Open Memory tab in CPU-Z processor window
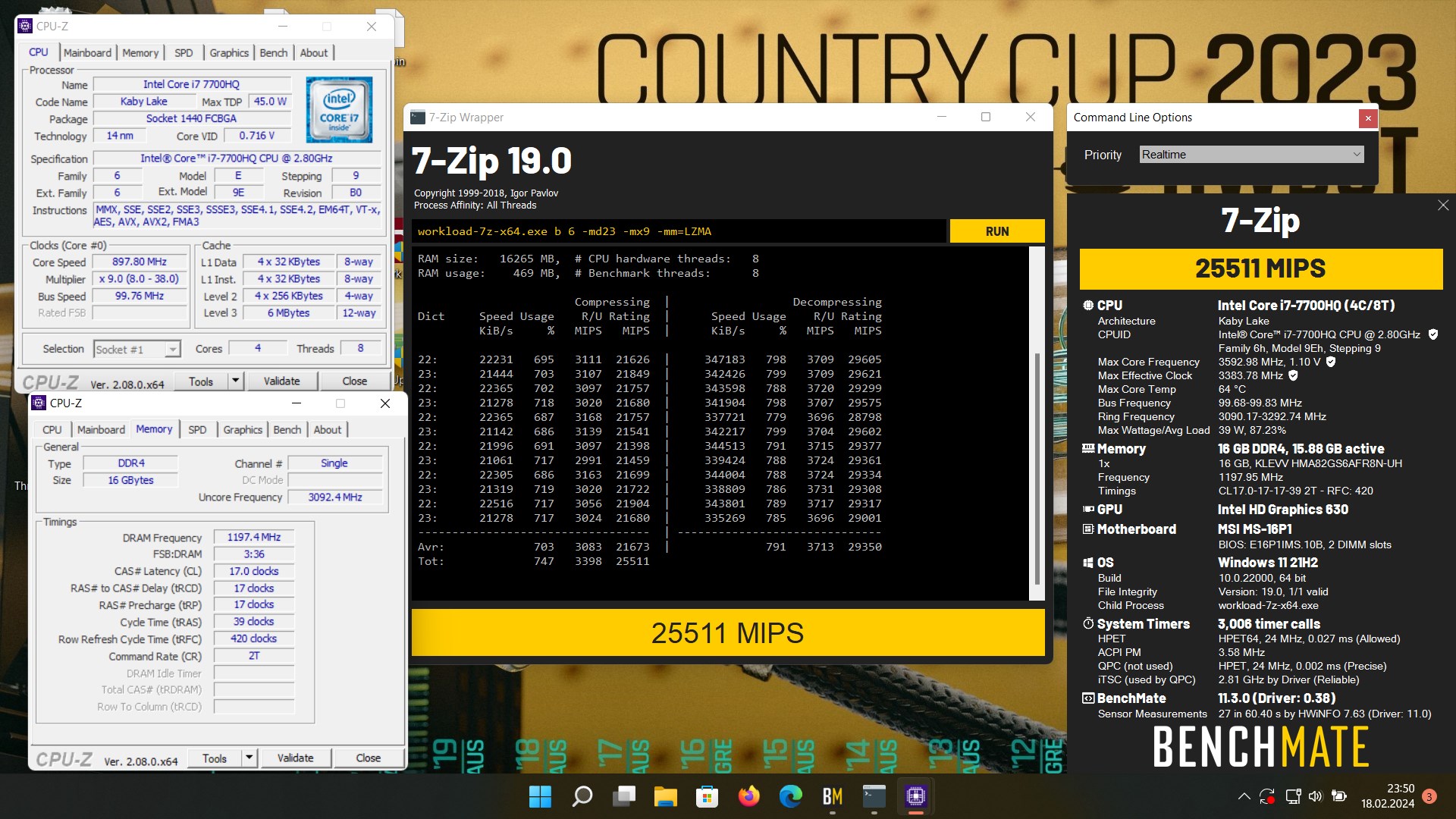Screen dimensions: 1456x819 pos(140,52)
